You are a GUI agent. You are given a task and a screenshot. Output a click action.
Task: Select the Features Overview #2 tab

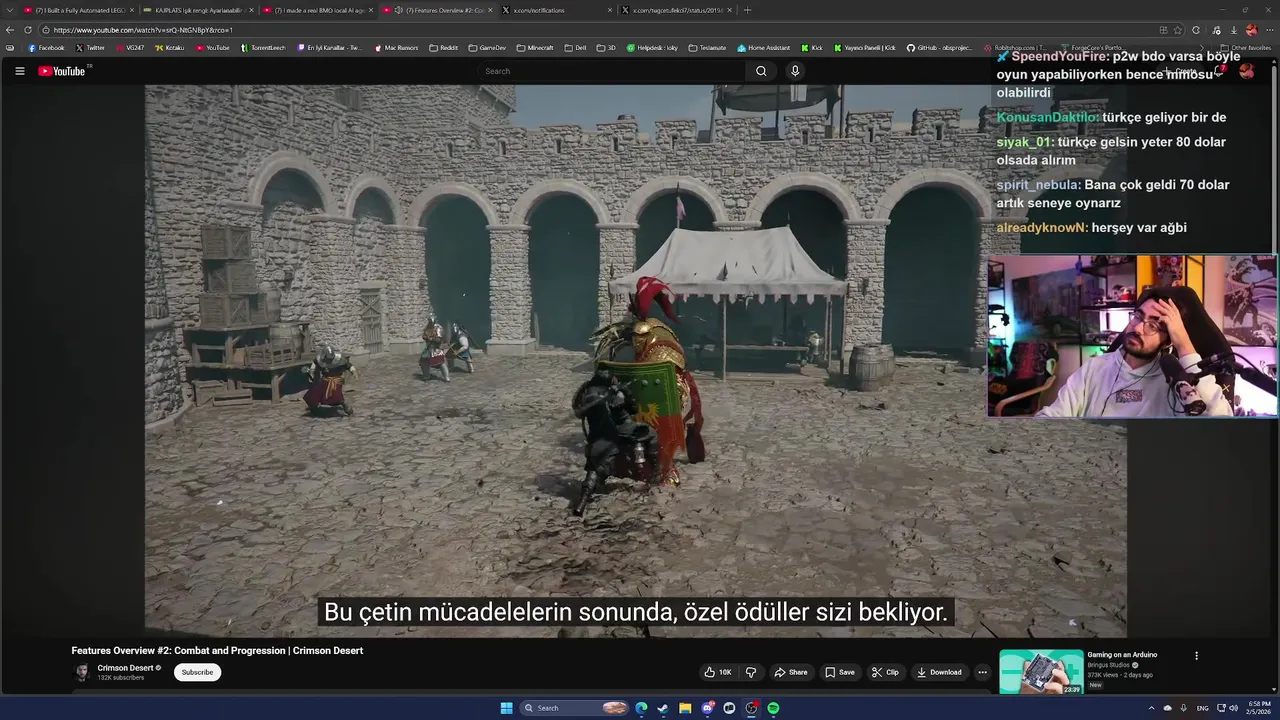[x=436, y=10]
